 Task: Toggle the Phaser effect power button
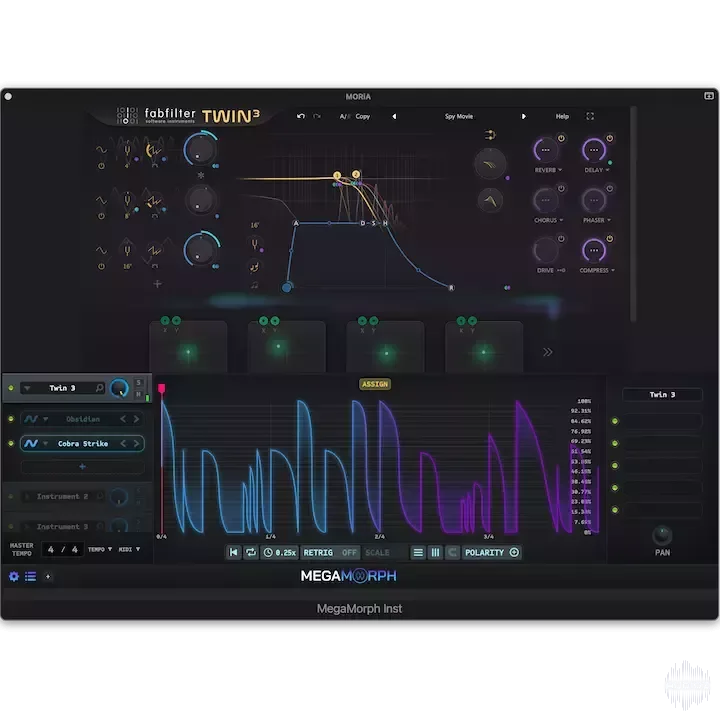click(x=609, y=188)
